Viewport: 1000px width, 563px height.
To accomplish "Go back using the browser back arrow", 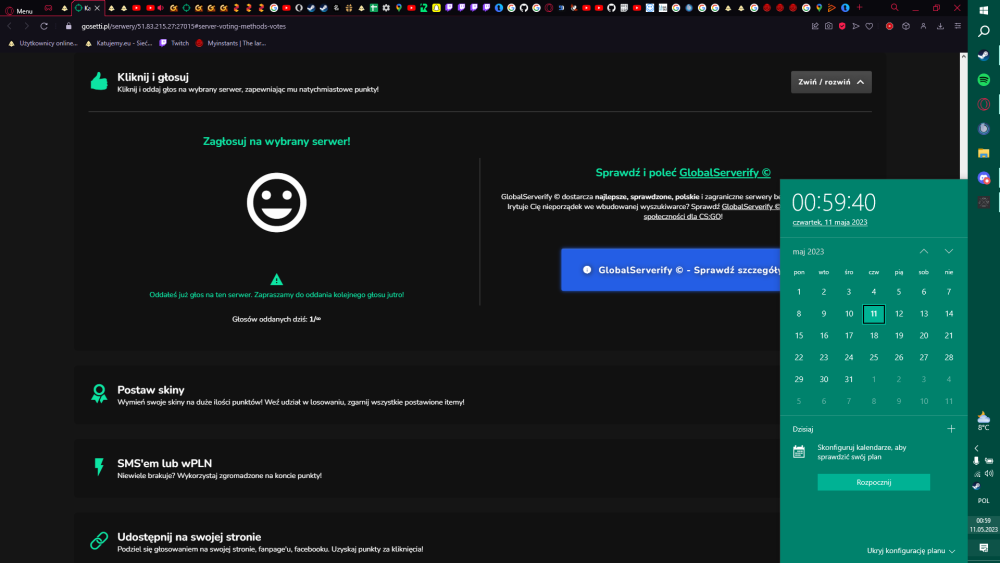I will coord(10,26).
